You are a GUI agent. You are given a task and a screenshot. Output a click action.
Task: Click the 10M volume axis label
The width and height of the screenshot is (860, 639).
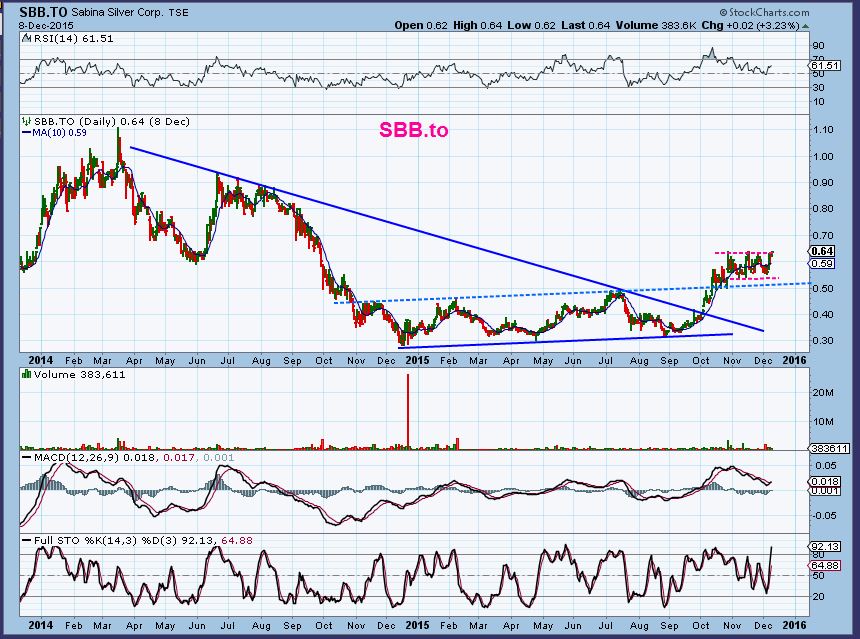823,422
